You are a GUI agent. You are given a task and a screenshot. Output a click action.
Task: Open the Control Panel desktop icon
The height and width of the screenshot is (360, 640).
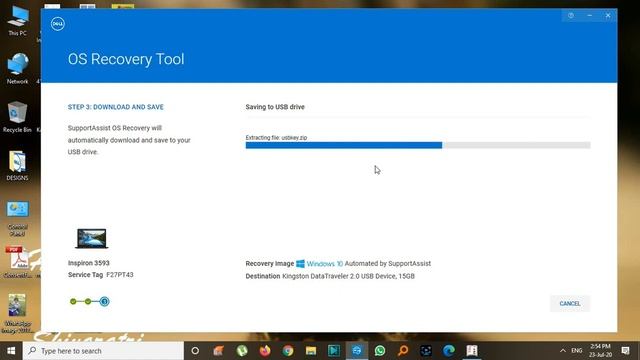pos(17,218)
